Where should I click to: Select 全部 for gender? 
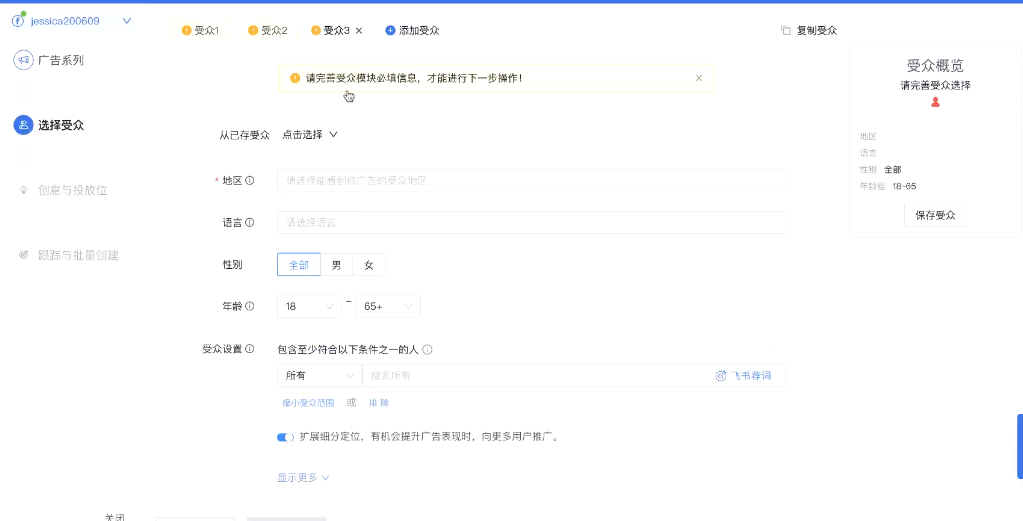(x=299, y=265)
